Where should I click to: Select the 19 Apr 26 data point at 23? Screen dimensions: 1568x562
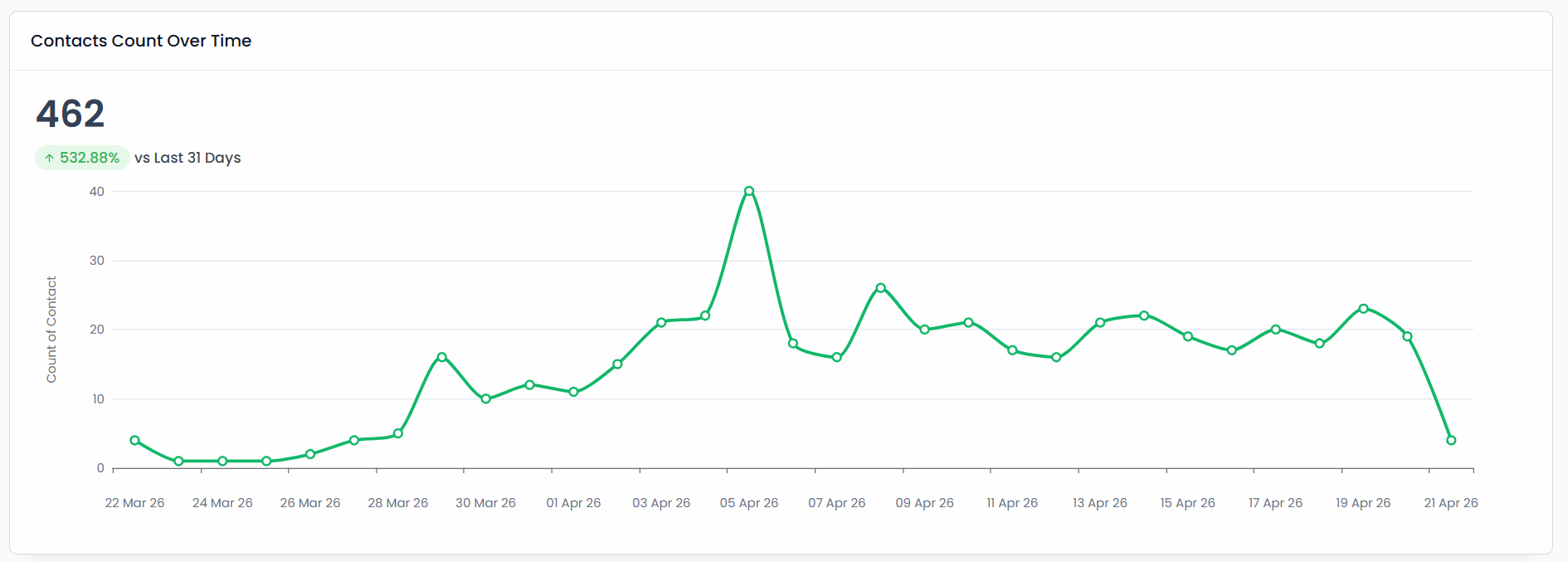tap(1363, 309)
